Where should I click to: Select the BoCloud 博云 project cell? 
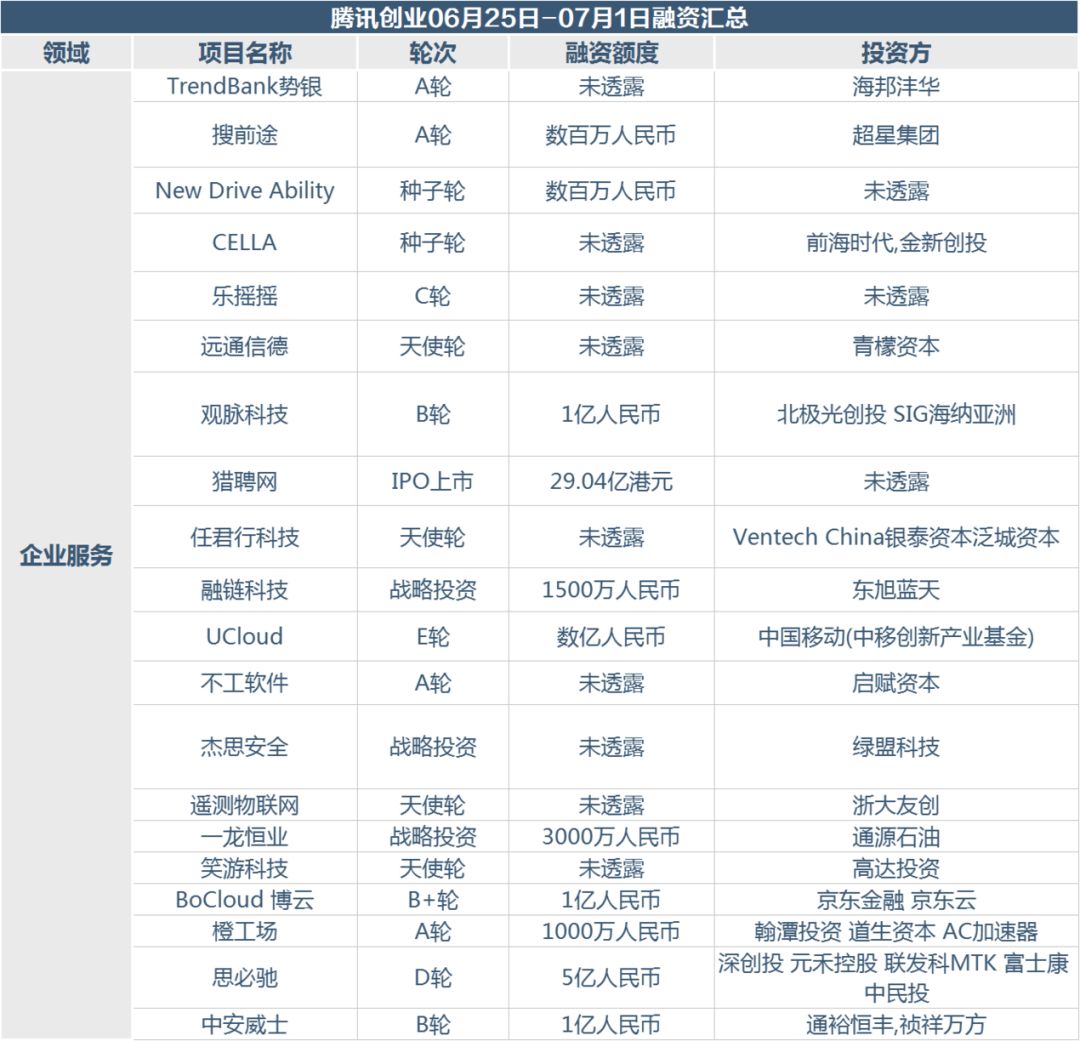[x=245, y=900]
